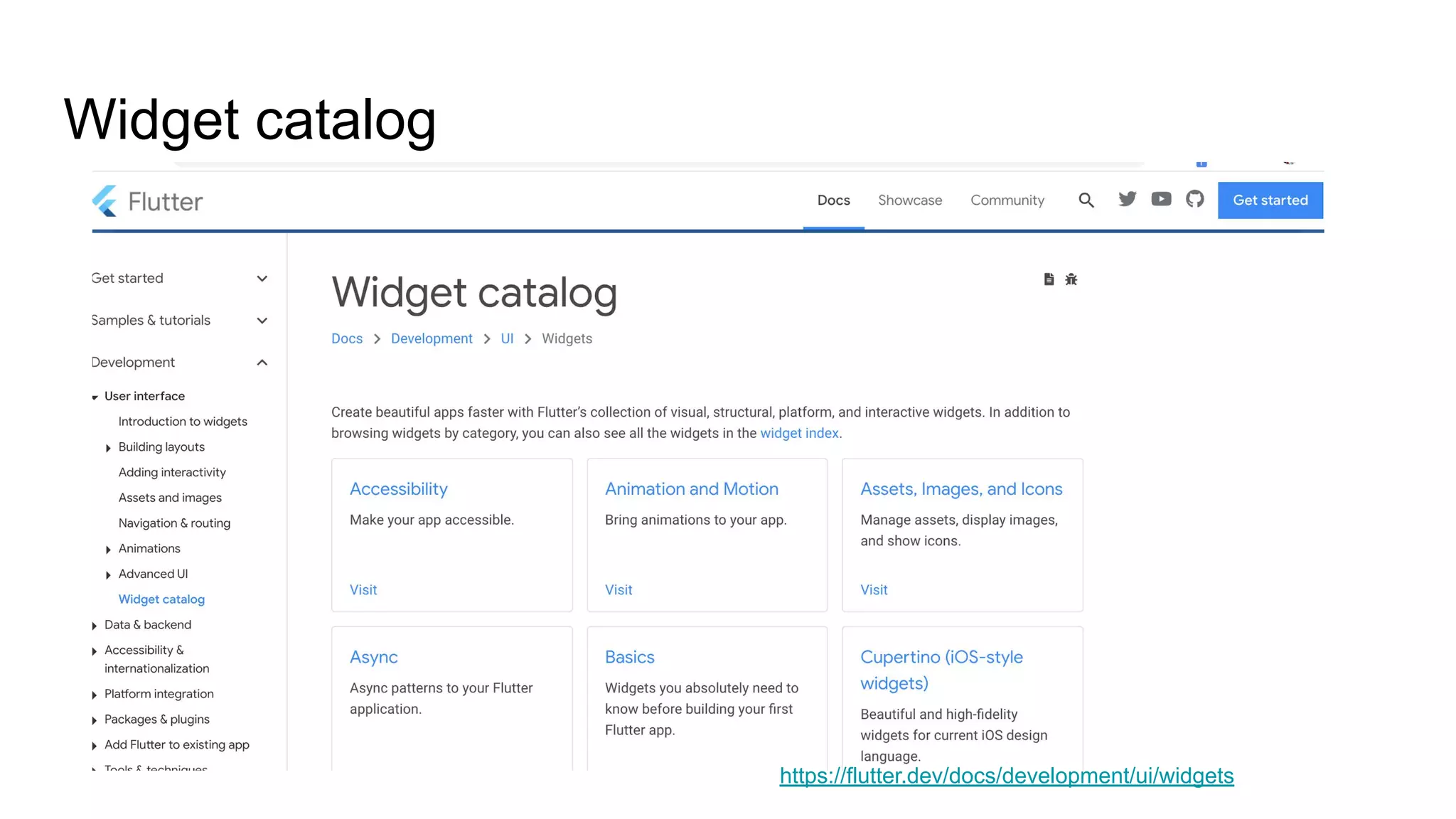The width and height of the screenshot is (1456, 819).
Task: Open the Animation and Motion card title
Action: point(691,489)
